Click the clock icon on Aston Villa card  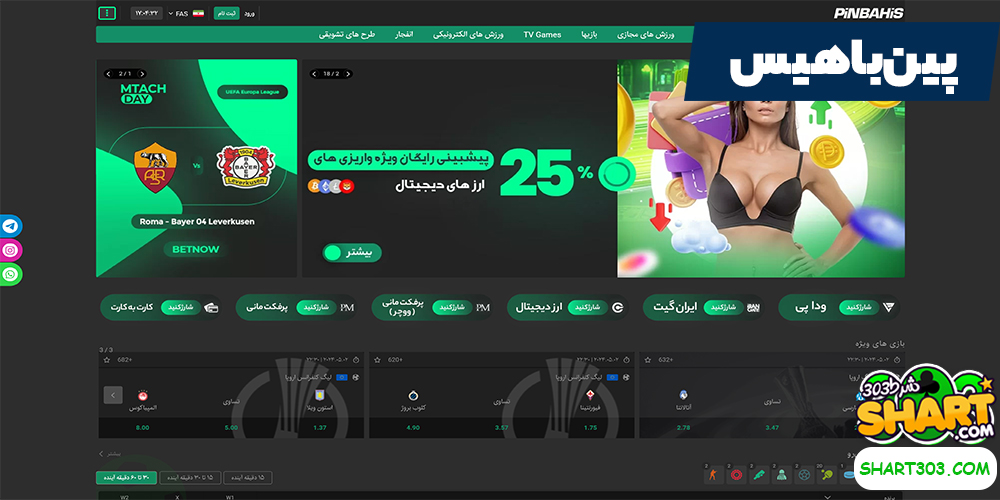pos(356,359)
